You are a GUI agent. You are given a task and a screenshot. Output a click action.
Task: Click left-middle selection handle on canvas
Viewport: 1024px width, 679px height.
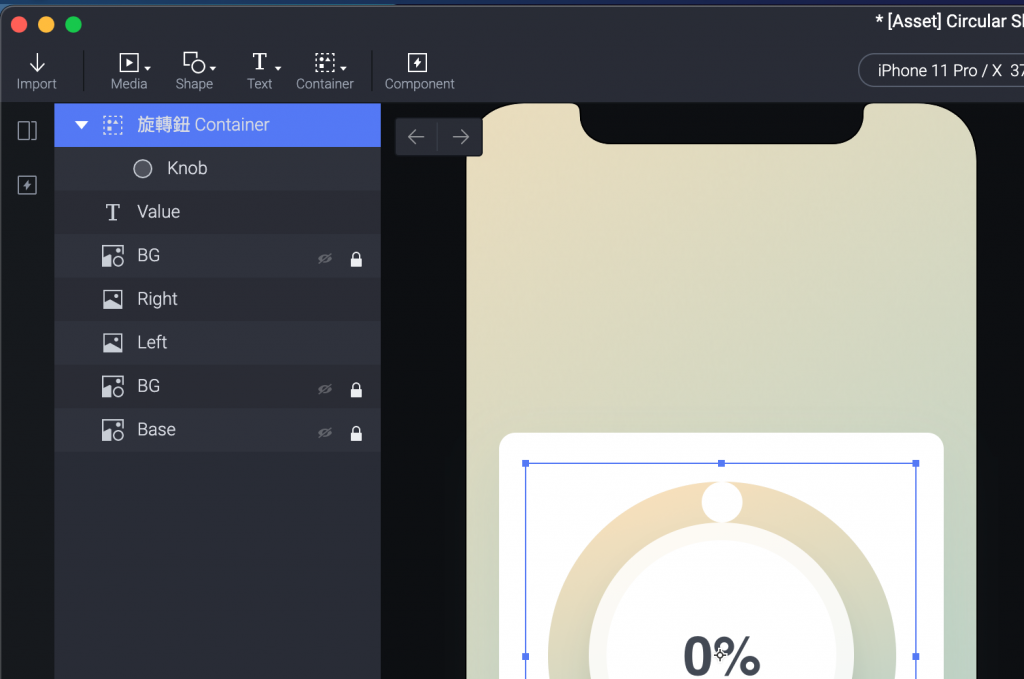(x=526, y=656)
